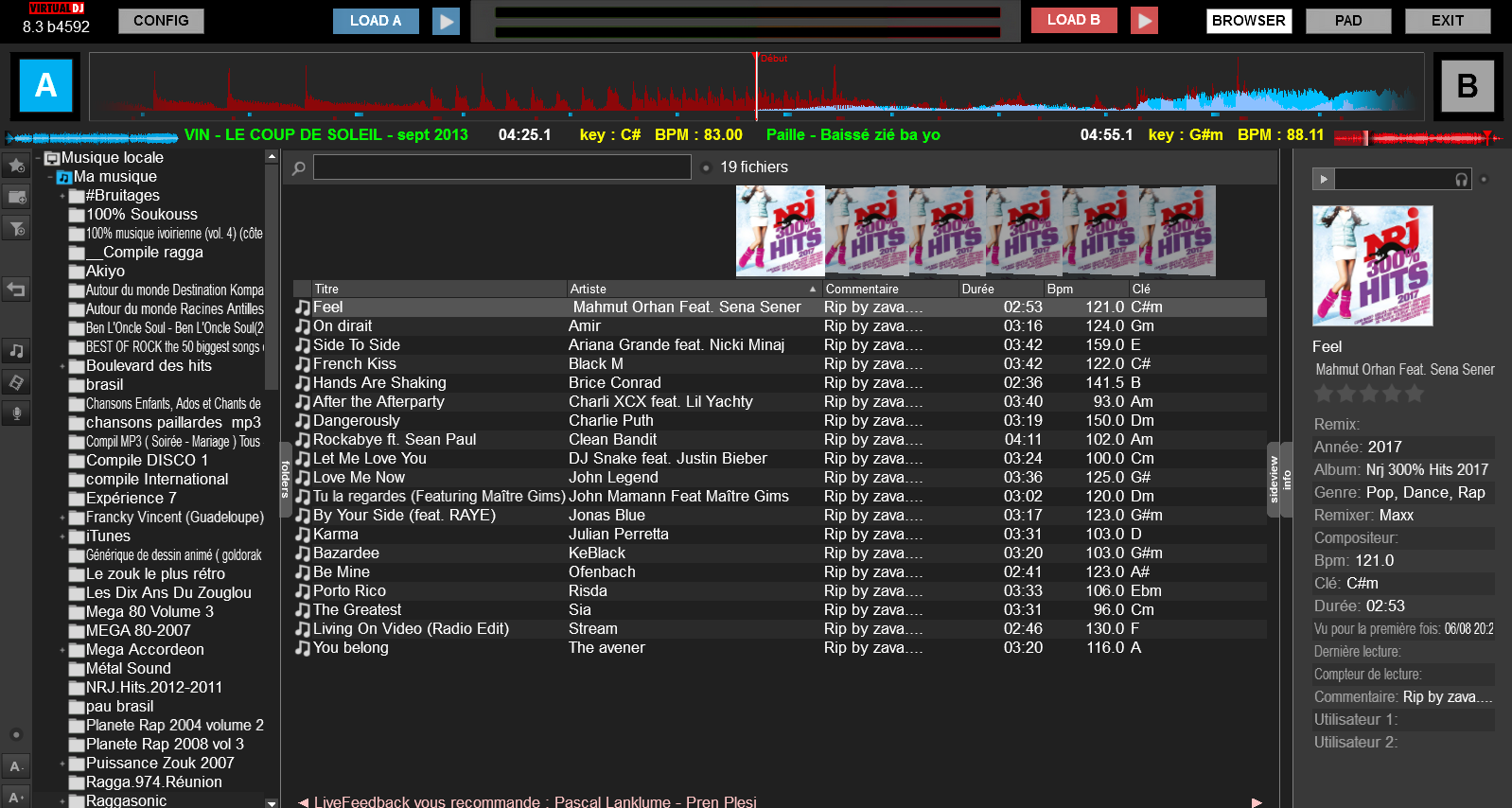
Task: Play preview in the info panel prelisten
Action: point(1324,179)
